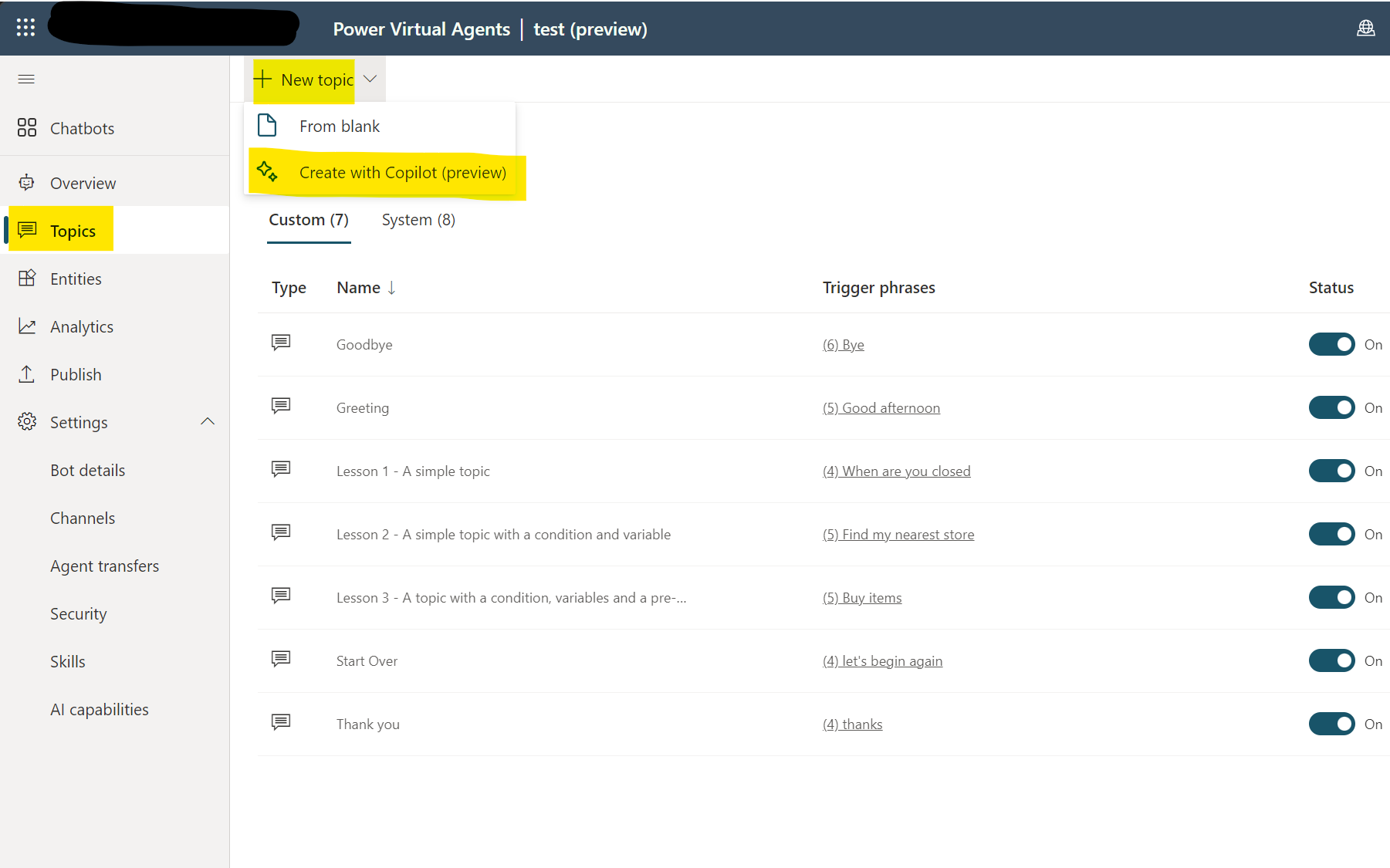Open the Analytics page
Viewport: 1390px width, 868px height.
coord(115,326)
